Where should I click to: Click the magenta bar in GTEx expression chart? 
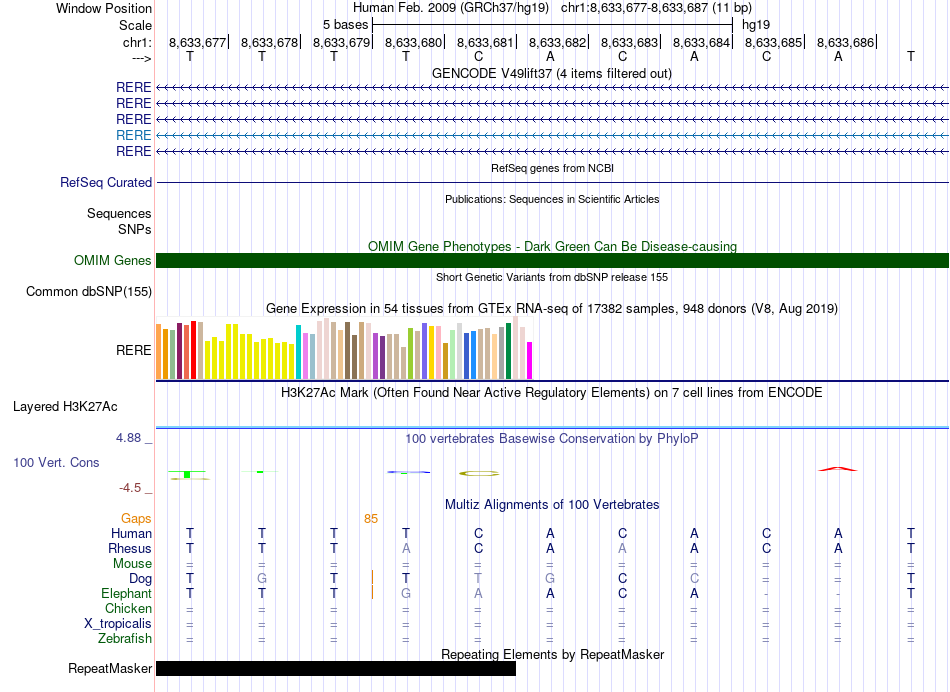pyautogui.click(x=530, y=361)
